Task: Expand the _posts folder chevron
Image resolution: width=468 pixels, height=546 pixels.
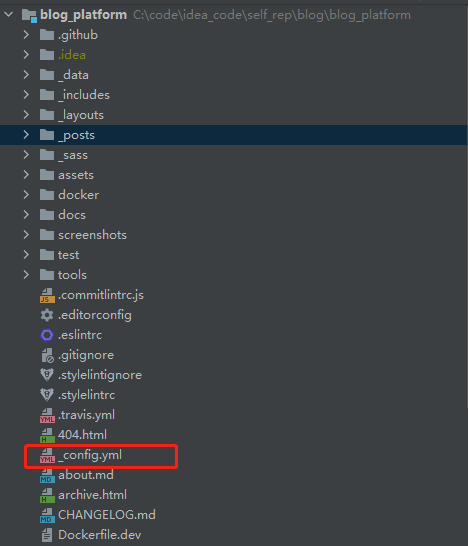Action: click(26, 135)
